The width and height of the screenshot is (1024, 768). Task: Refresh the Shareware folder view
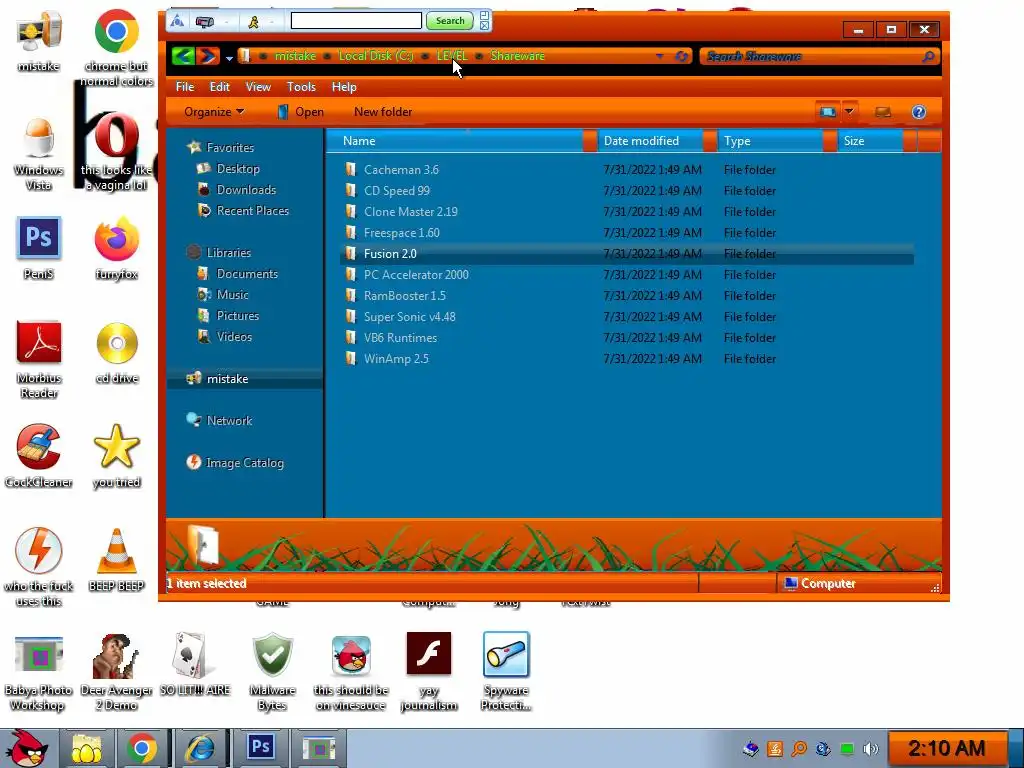coord(681,56)
